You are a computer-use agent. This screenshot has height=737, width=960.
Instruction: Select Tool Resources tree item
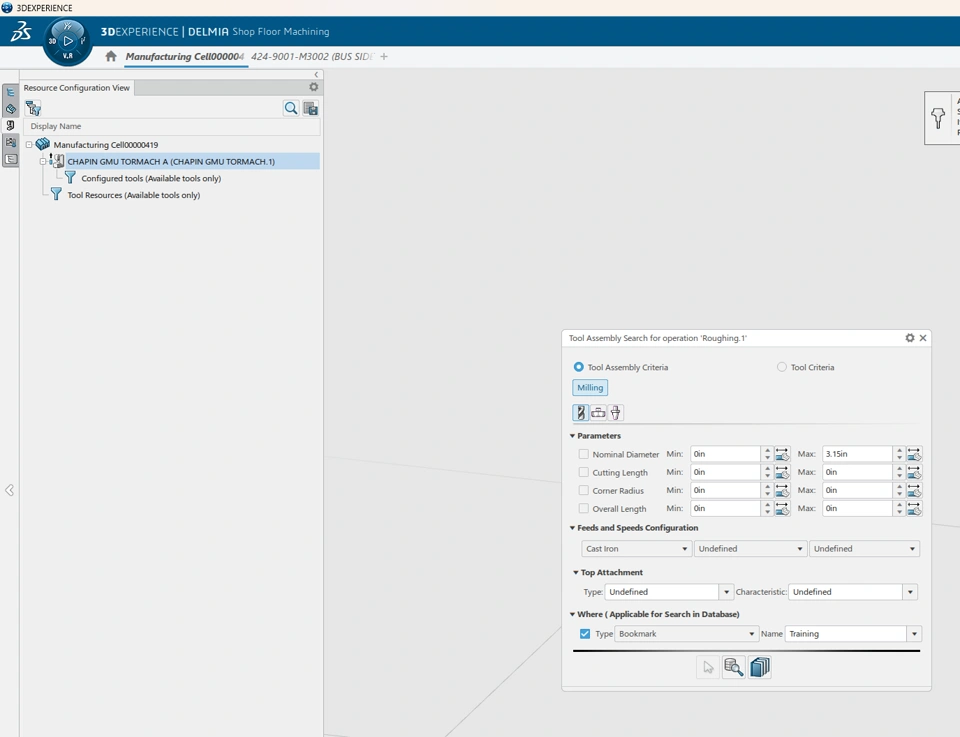tap(133, 195)
